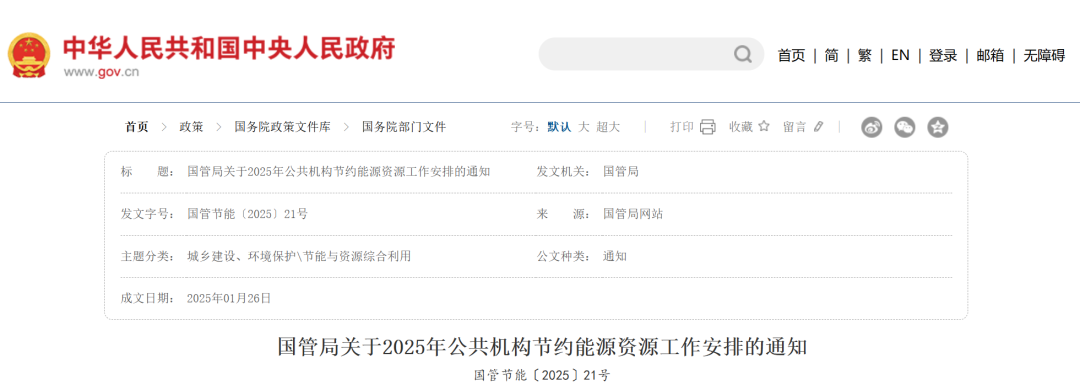1080x391 pixels.
Task: Click the 收藏 favorite label
Action: click(x=741, y=127)
